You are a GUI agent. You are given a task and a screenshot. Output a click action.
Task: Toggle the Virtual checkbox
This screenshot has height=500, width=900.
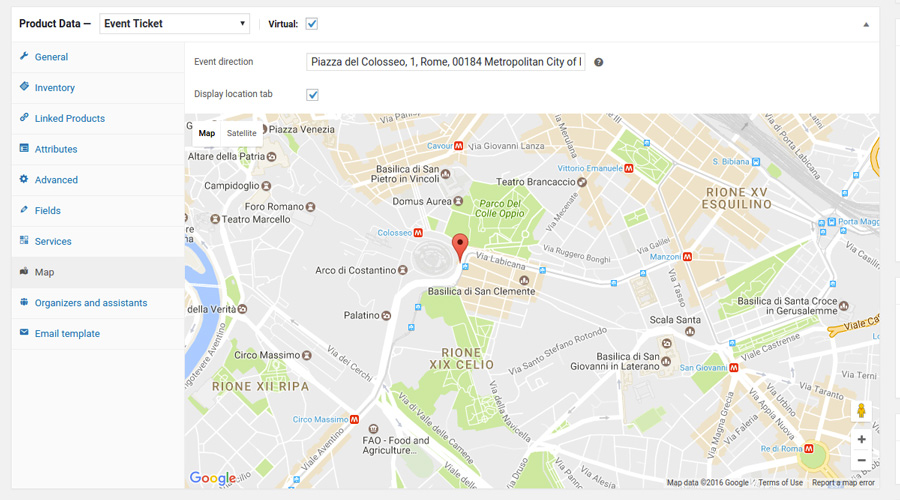[312, 24]
